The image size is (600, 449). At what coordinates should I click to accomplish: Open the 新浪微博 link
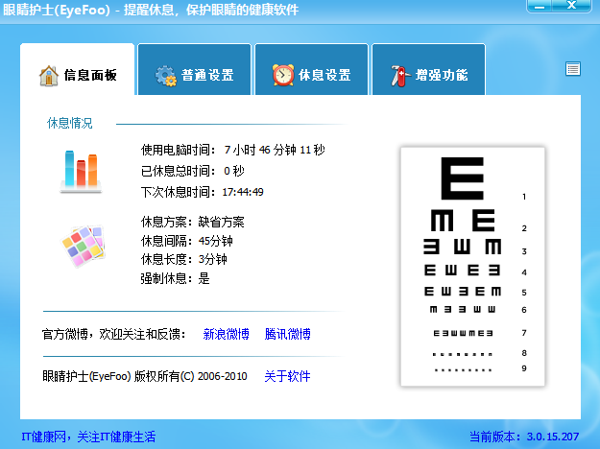(x=227, y=334)
